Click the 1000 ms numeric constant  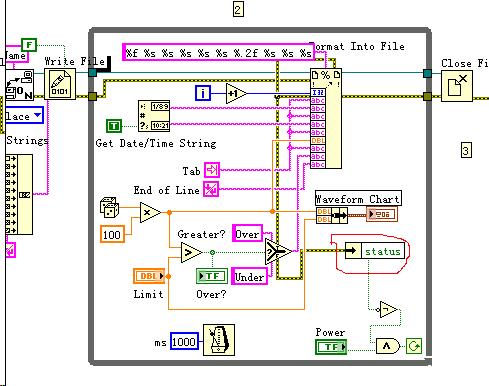(x=184, y=342)
